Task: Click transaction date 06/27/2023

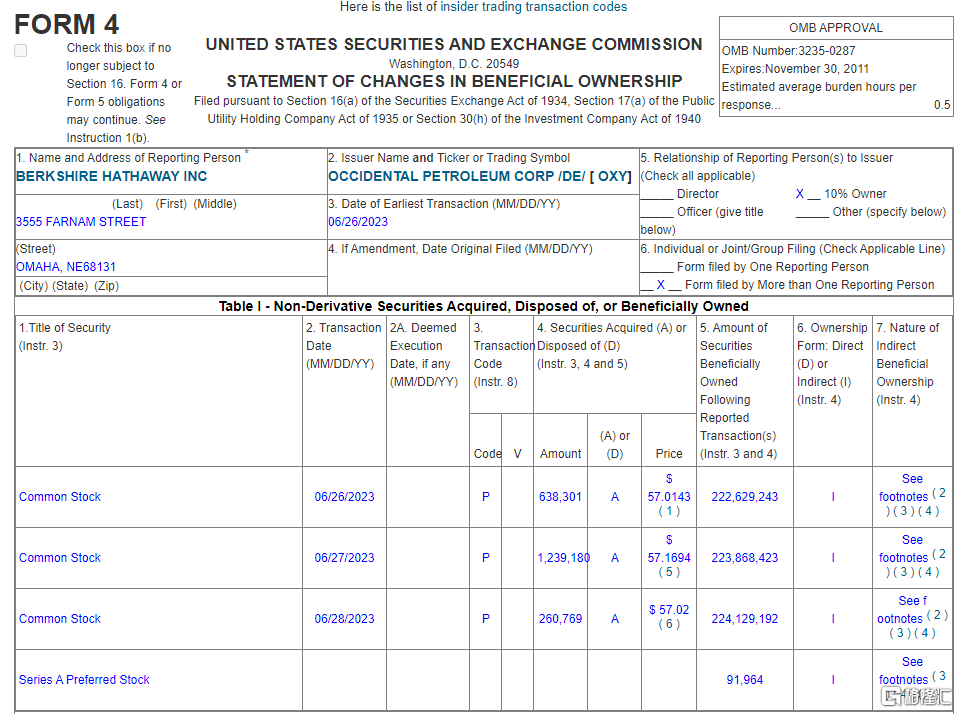Action: [344, 558]
